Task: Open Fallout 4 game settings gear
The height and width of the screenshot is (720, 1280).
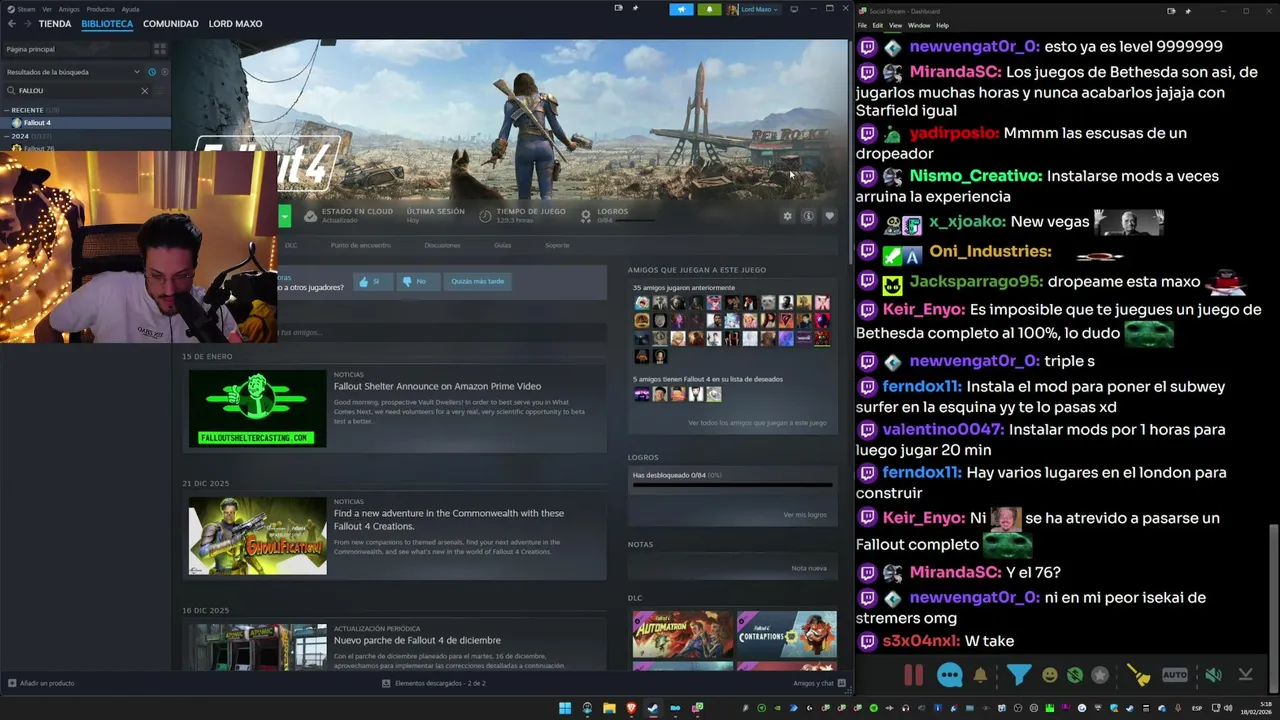Action: 787,216
